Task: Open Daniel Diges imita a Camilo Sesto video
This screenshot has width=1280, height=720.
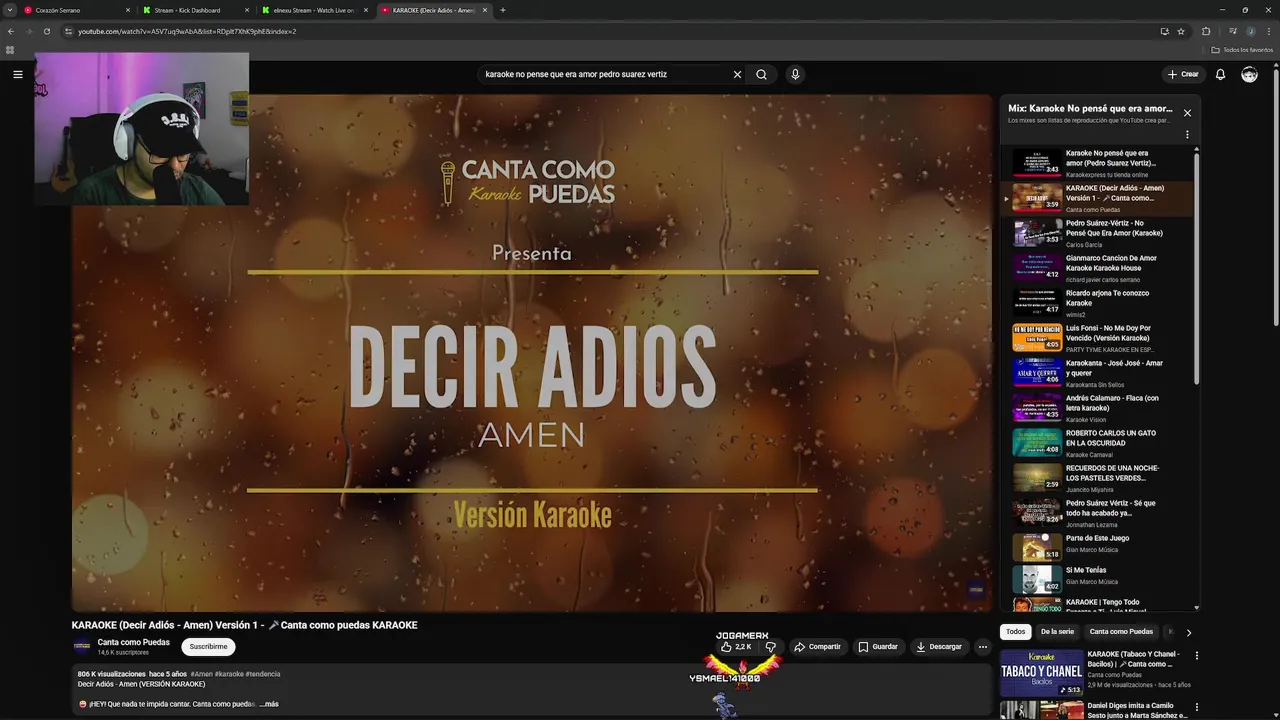Action: (1097, 710)
